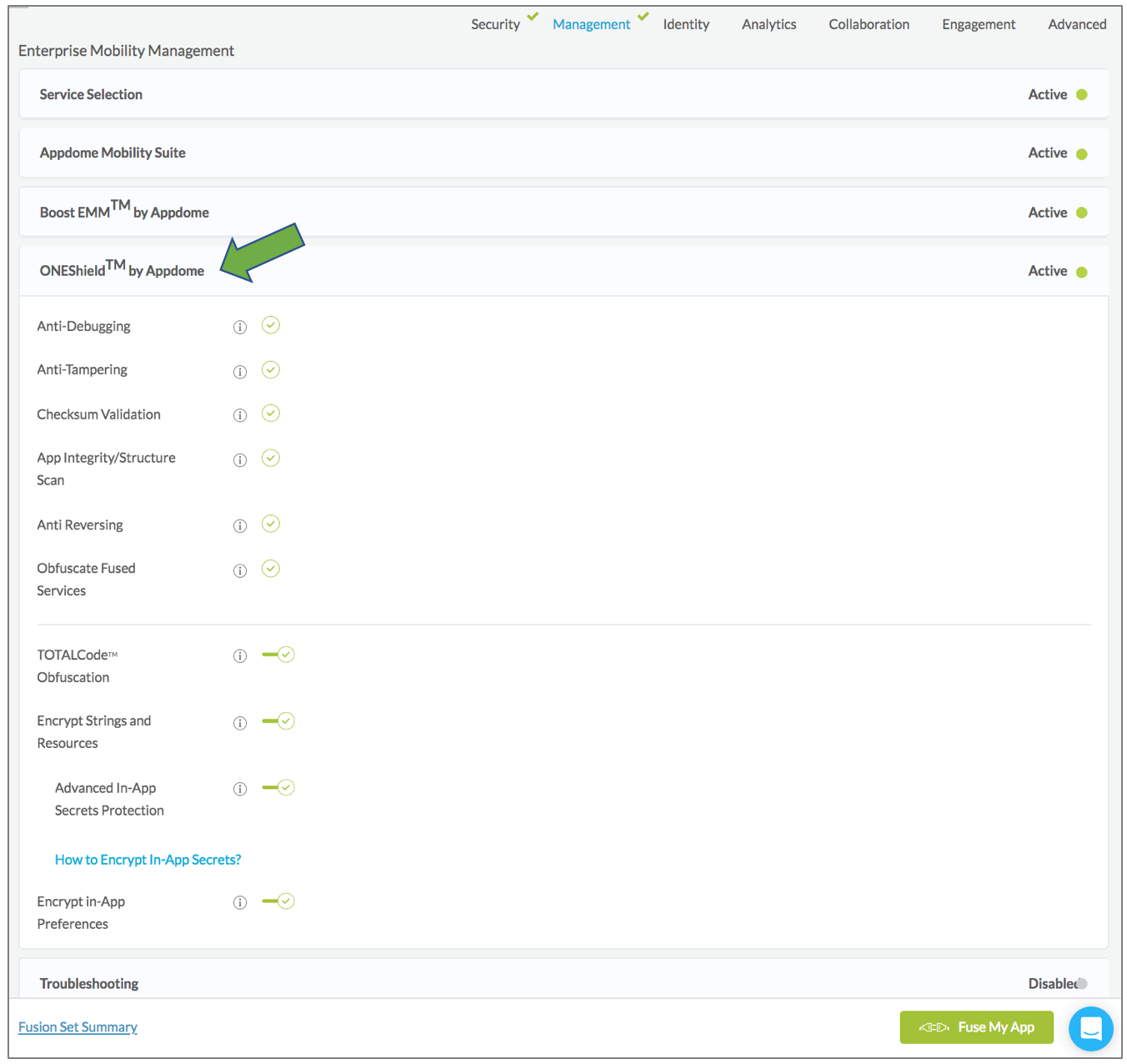Open info icon for Advanced In-App Secrets Protection
The width and height of the screenshot is (1127, 1064).
coord(240,789)
